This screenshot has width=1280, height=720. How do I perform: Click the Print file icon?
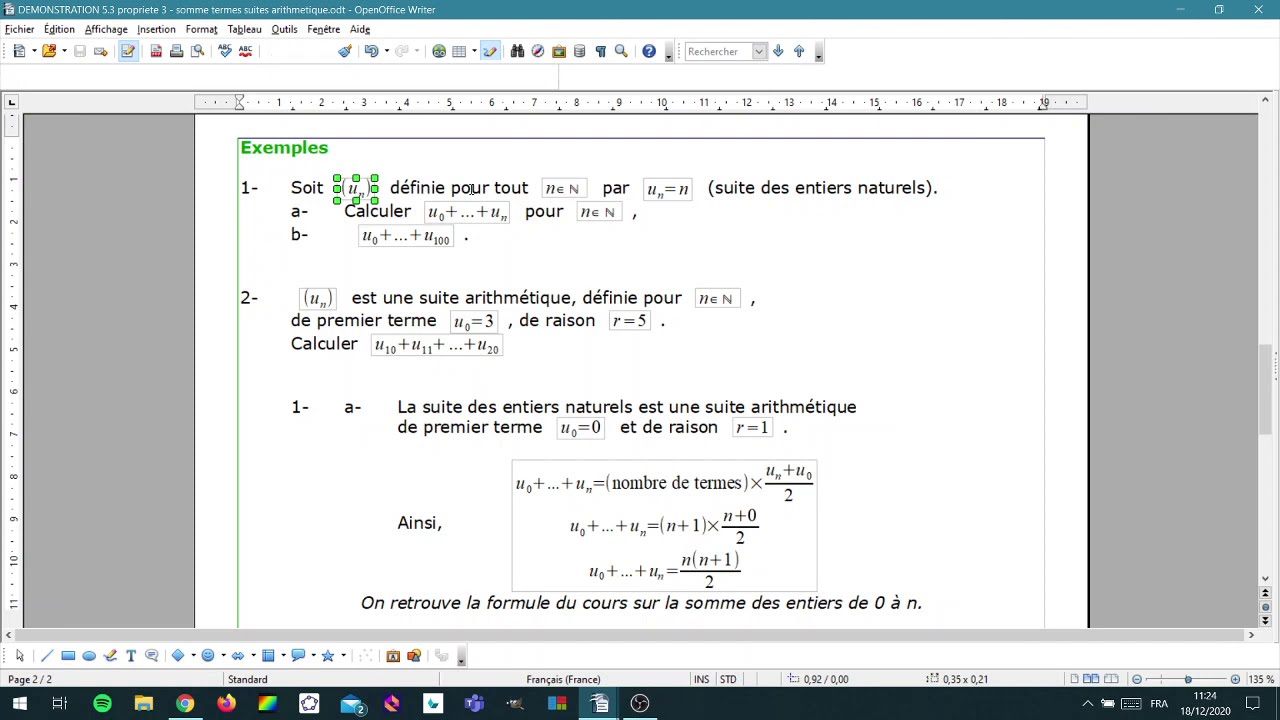click(176, 51)
